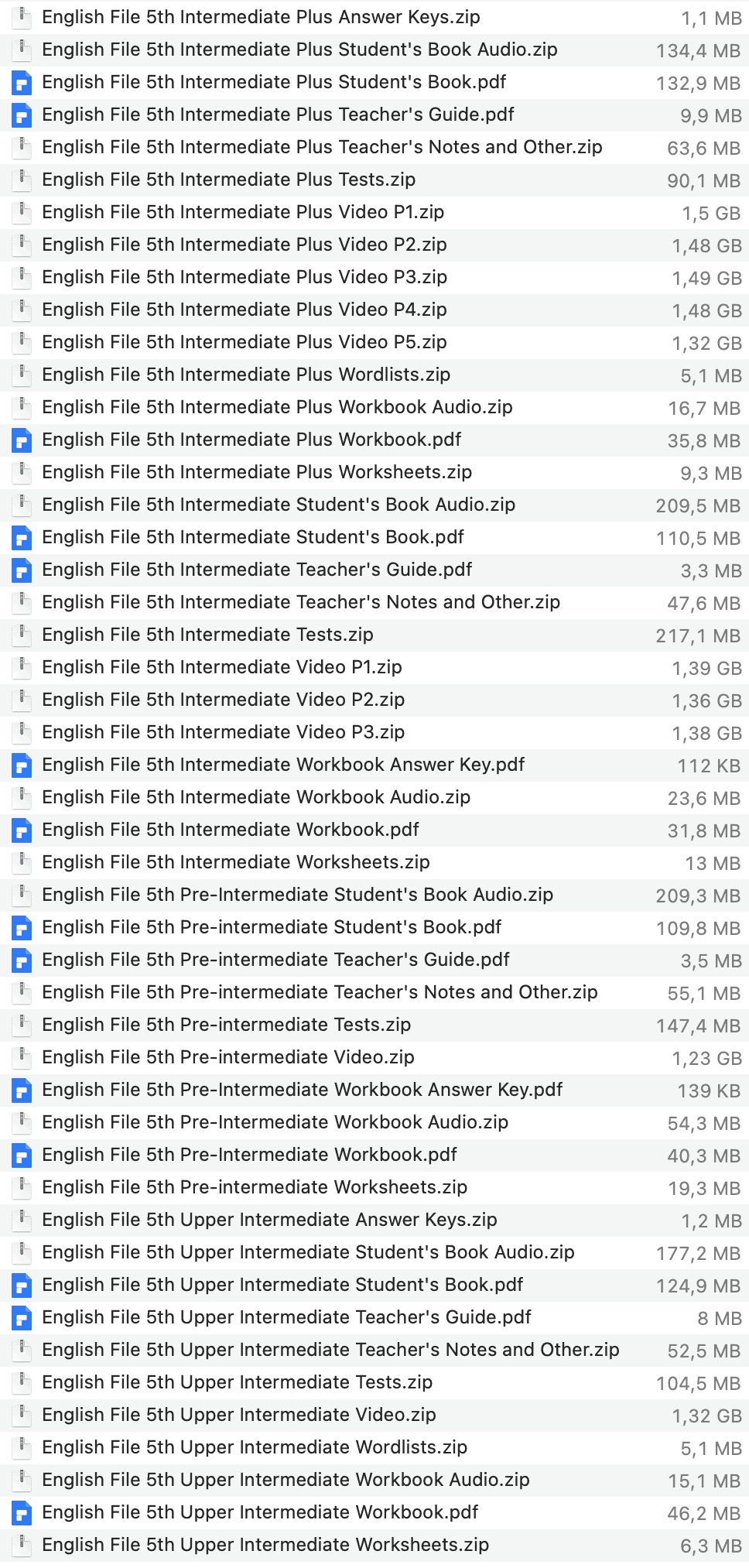Click the PDF icon of Upper Intermediate Teacher's Guide.pdf
The height and width of the screenshot is (1568, 749).
coord(22,1317)
